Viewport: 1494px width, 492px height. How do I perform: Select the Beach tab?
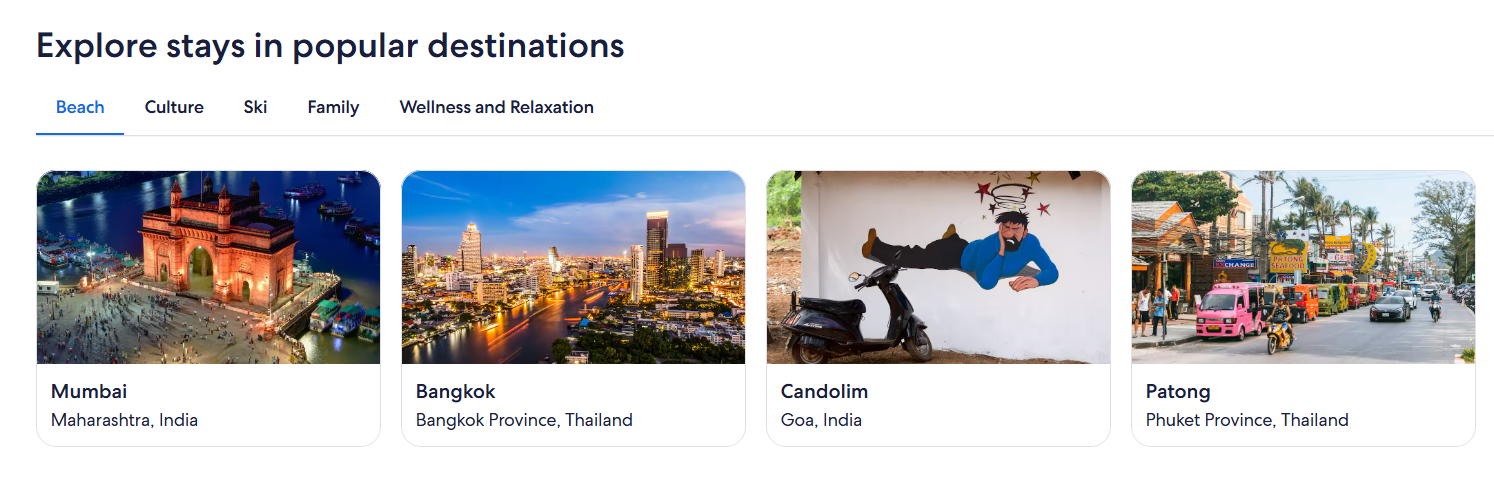(80, 107)
